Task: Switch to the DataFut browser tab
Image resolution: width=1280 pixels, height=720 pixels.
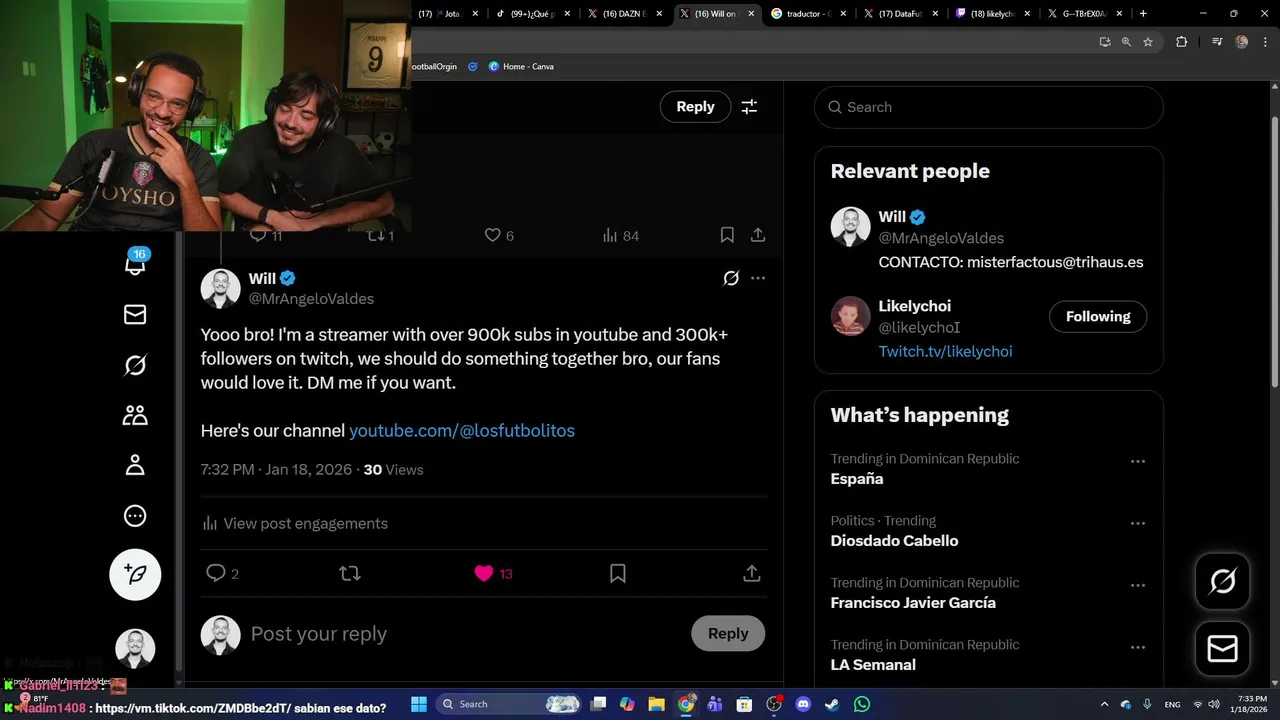Action: point(900,14)
